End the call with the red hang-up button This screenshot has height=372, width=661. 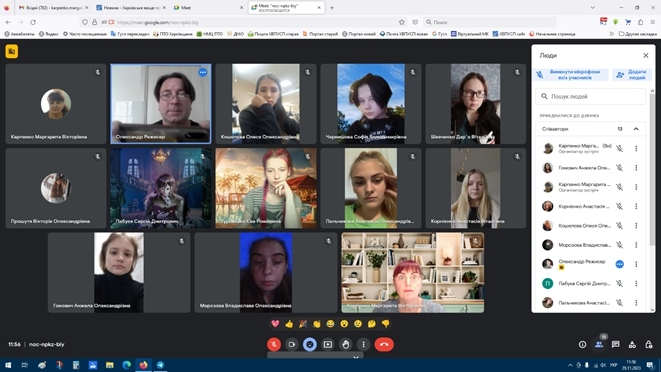[384, 345]
